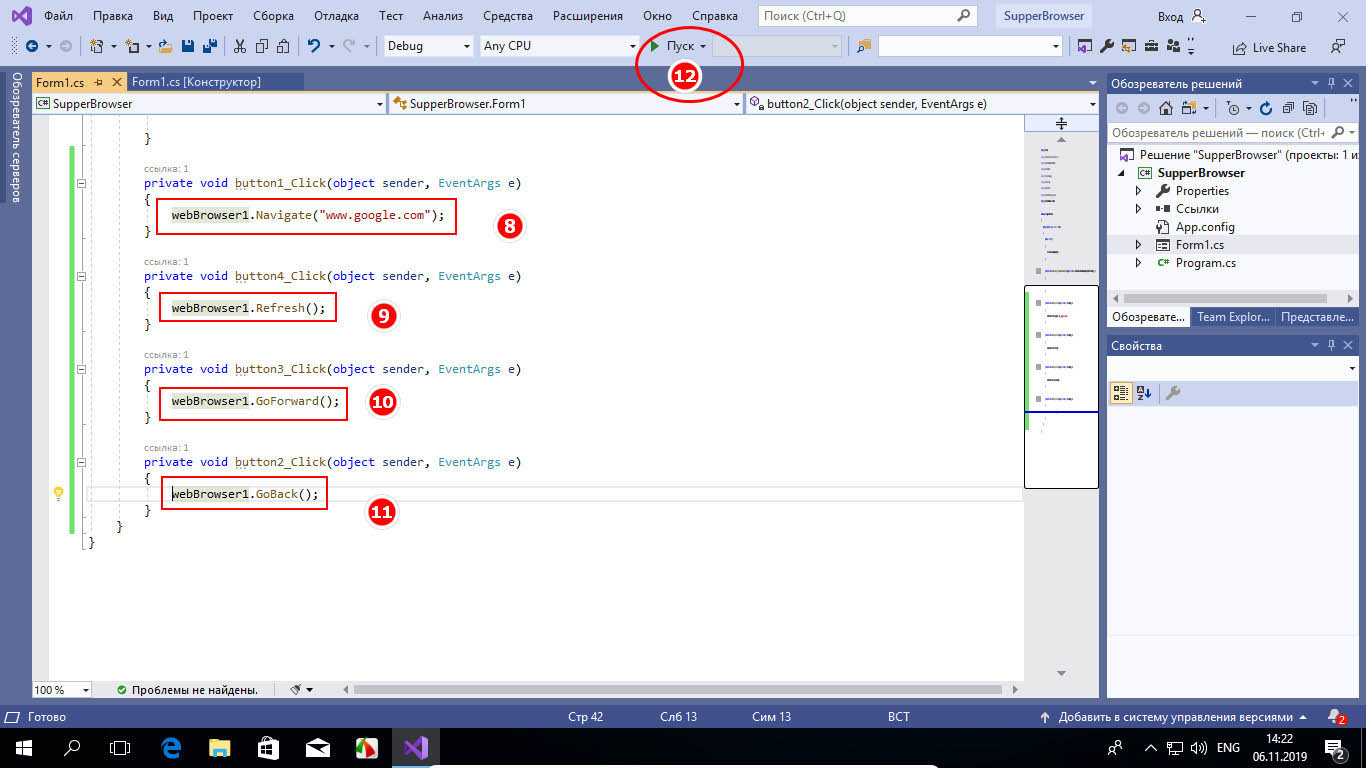This screenshot has width=1366, height=768.
Task: Switch to the Представление классов tab
Action: click(x=1317, y=316)
